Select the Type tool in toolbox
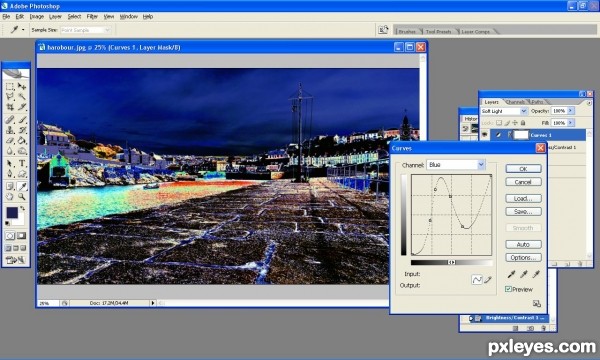 coord(22,163)
